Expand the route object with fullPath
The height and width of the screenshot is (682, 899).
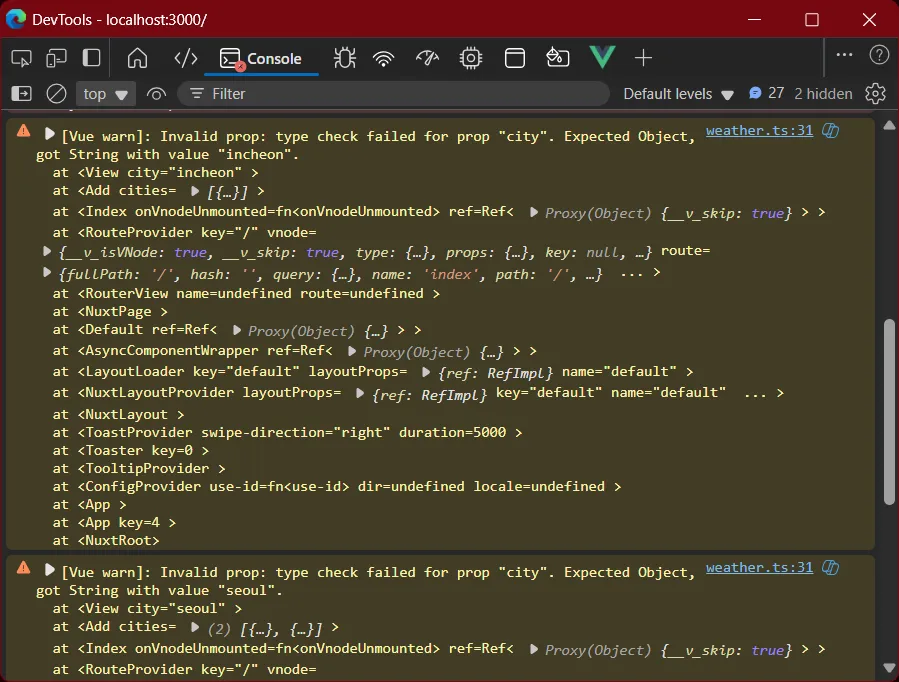(47, 273)
